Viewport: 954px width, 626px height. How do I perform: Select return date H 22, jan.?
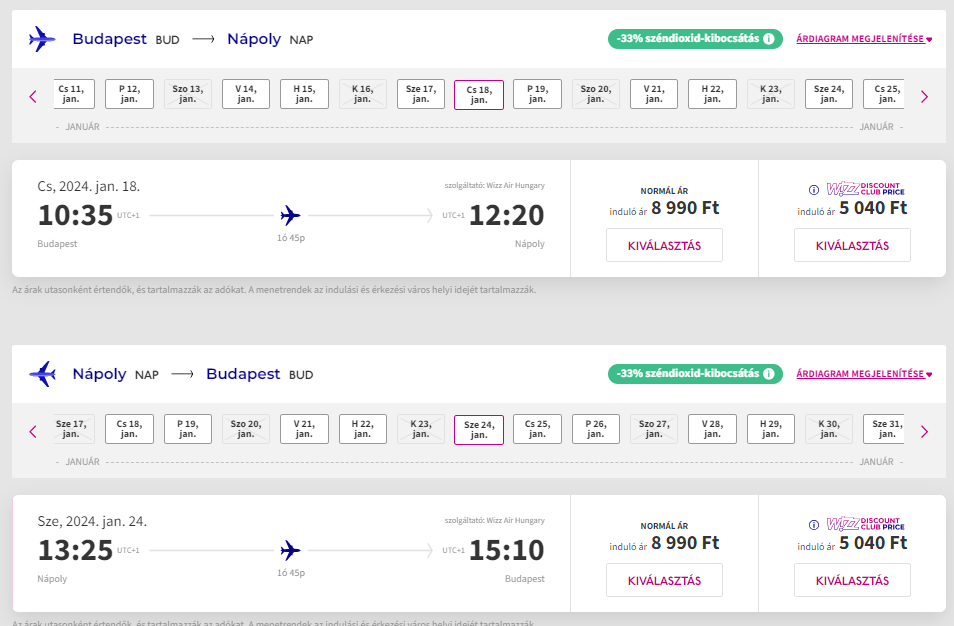tap(363, 430)
